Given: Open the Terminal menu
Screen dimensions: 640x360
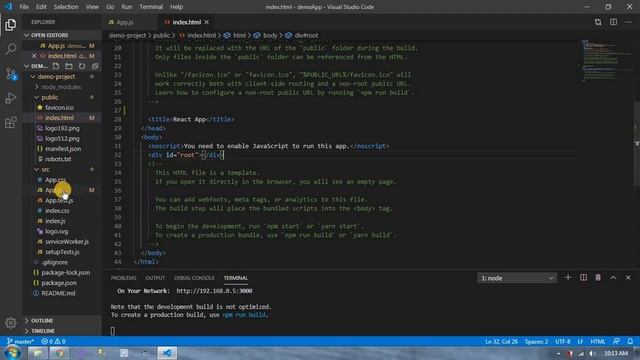Looking at the screenshot, I should (x=151, y=7).
